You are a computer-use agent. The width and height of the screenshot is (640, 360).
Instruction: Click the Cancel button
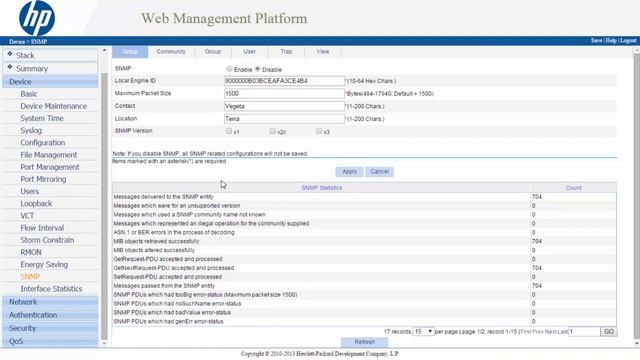click(380, 172)
